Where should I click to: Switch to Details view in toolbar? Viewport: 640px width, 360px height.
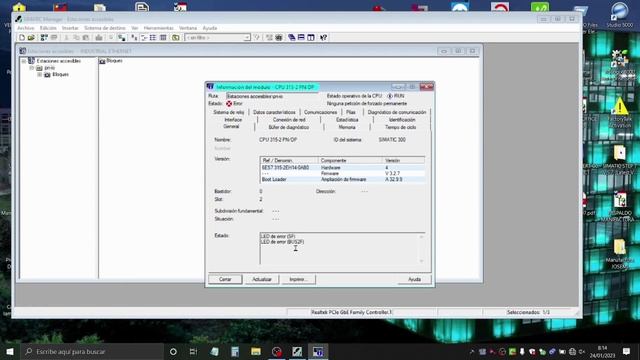click(x=163, y=38)
